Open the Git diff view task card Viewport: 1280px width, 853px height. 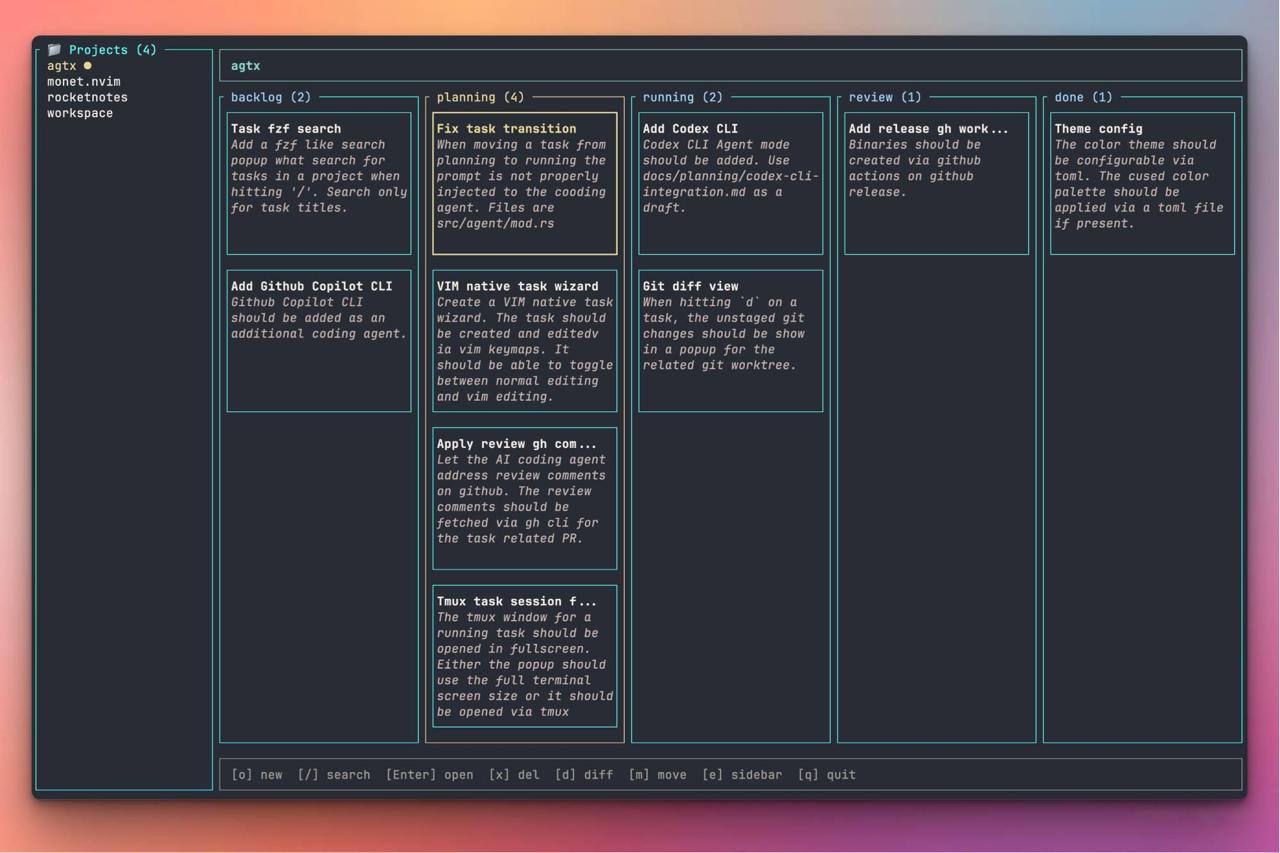point(731,341)
